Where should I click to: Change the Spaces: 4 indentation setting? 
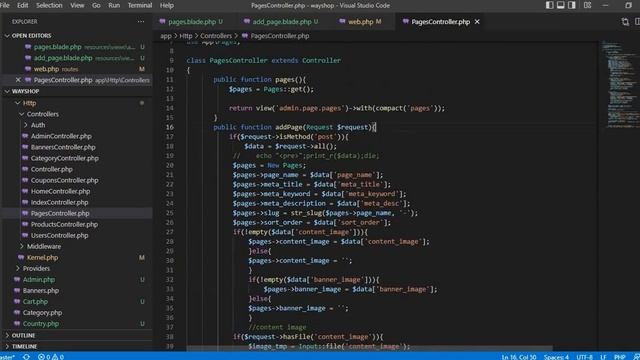(556, 357)
